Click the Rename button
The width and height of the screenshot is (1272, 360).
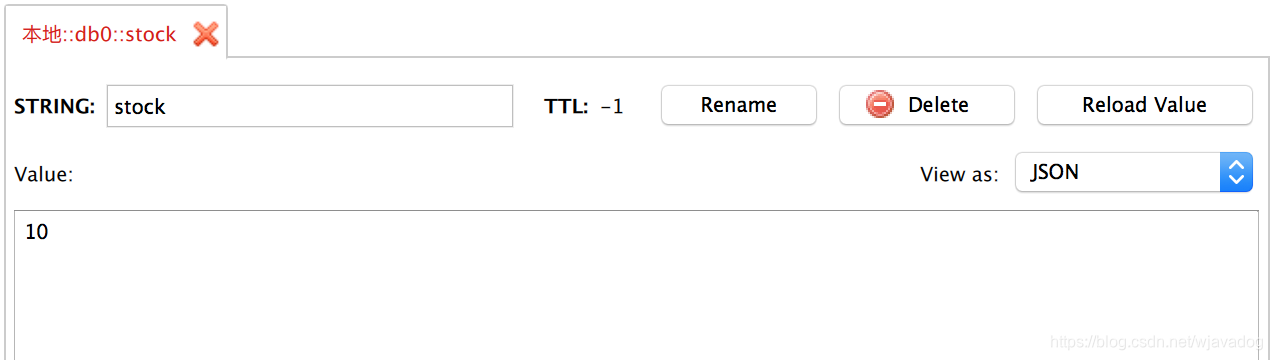click(739, 105)
